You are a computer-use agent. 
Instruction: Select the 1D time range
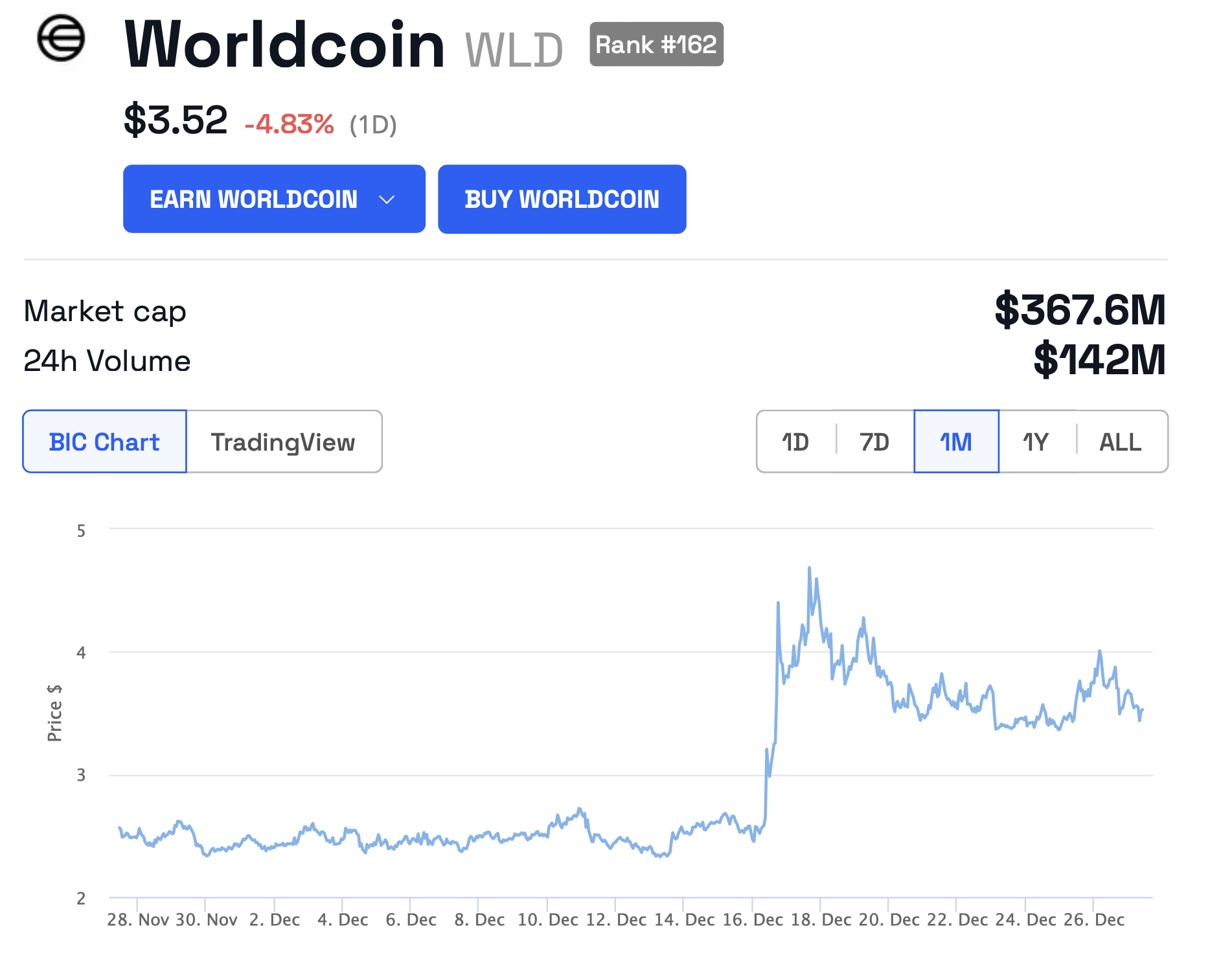coord(795,442)
